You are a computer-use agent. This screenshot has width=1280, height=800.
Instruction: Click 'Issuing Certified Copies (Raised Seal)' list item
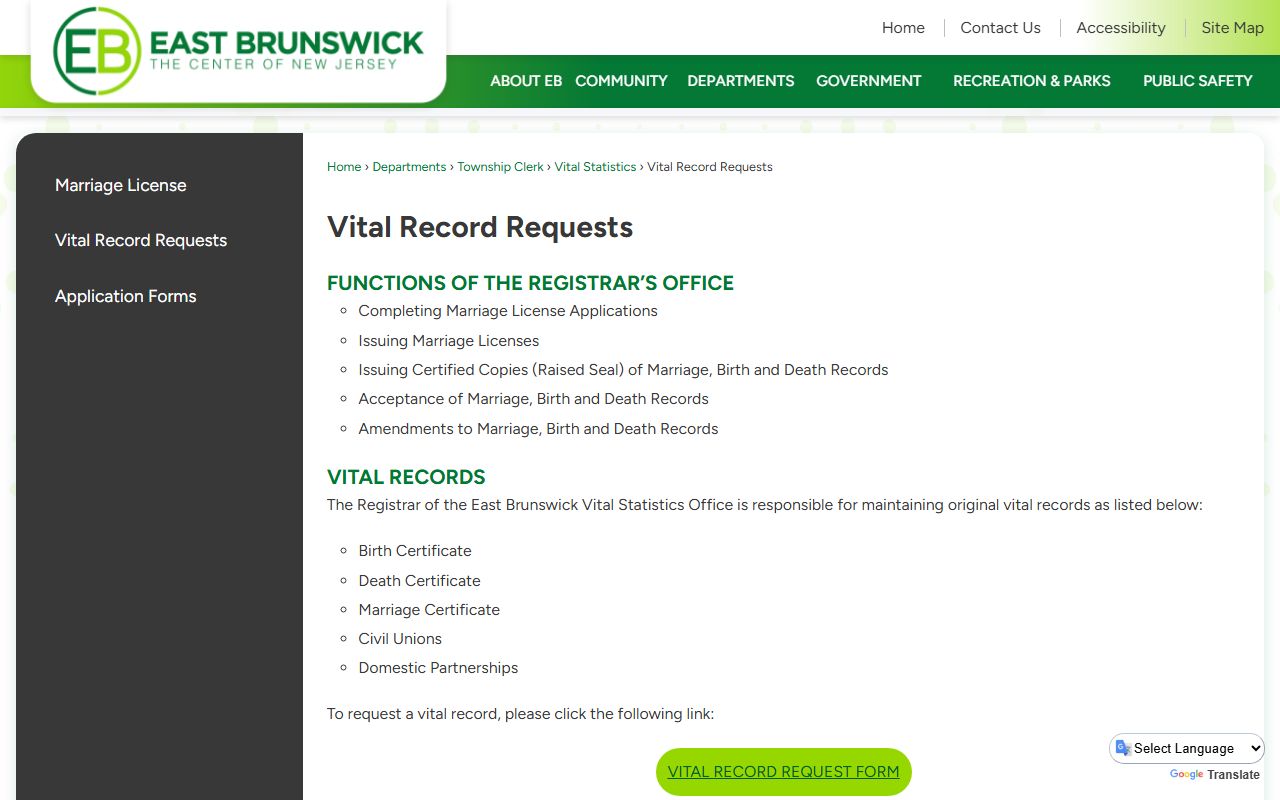tap(623, 370)
